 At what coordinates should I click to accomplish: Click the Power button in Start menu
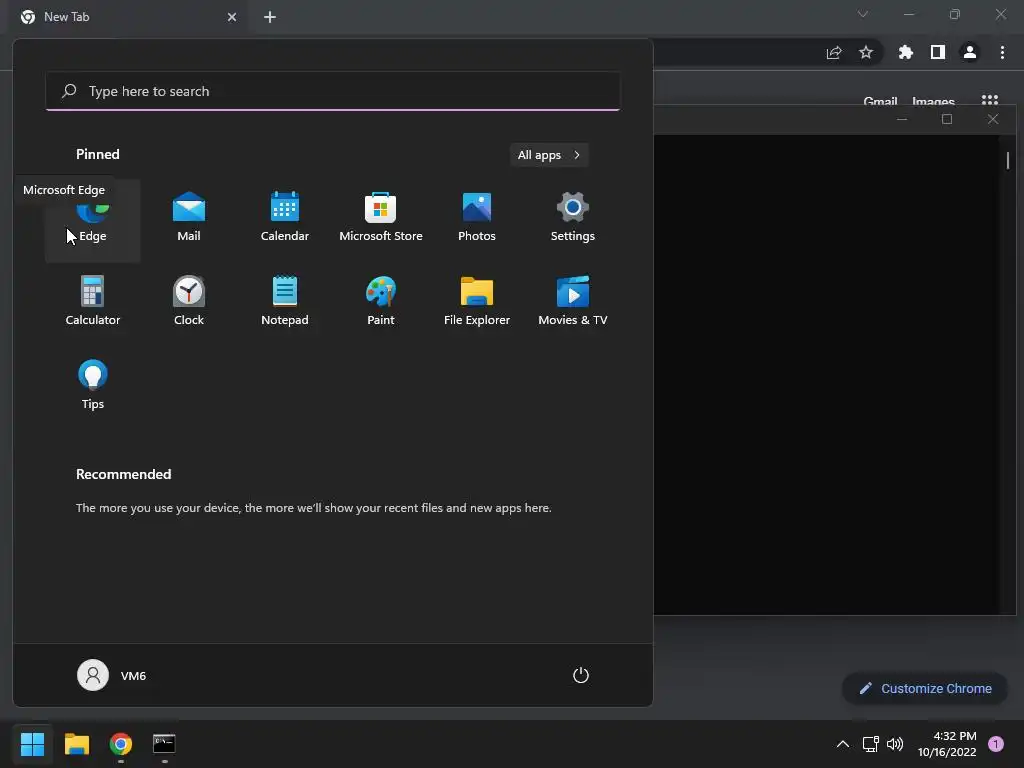[x=581, y=675]
